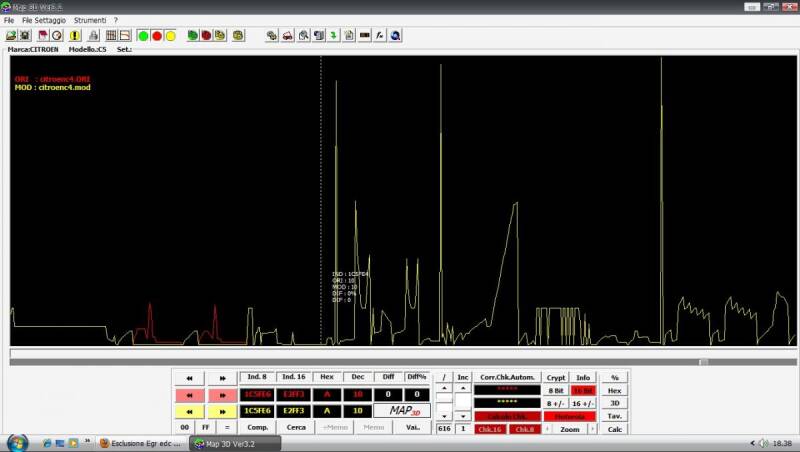The width and height of the screenshot is (800, 452).
Task: Click the red circle toolbar icon
Action: click(x=157, y=36)
